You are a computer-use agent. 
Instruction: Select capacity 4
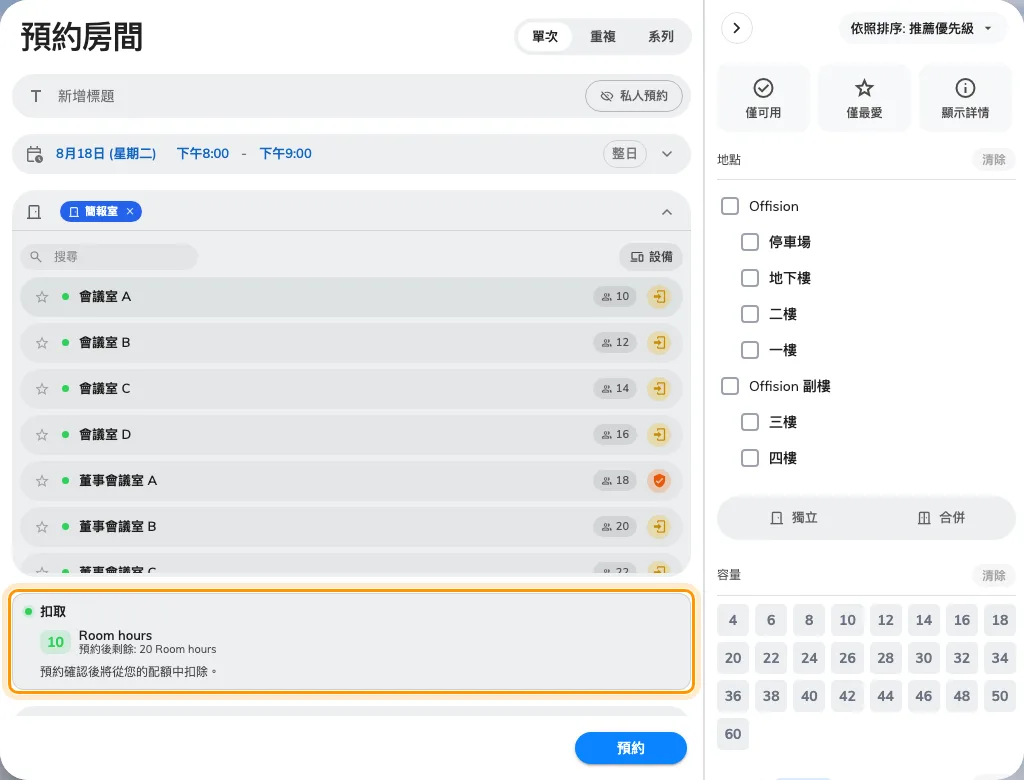point(733,621)
